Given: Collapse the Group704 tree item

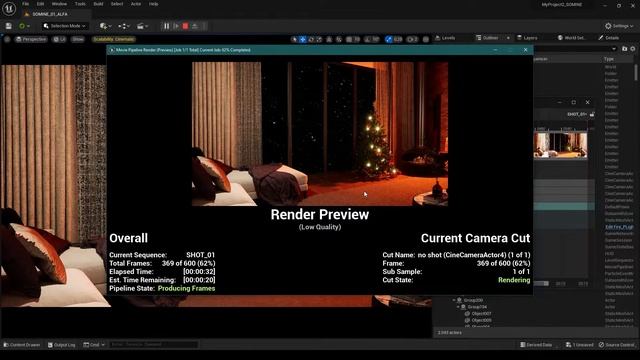Looking at the screenshot, I should (x=458, y=307).
